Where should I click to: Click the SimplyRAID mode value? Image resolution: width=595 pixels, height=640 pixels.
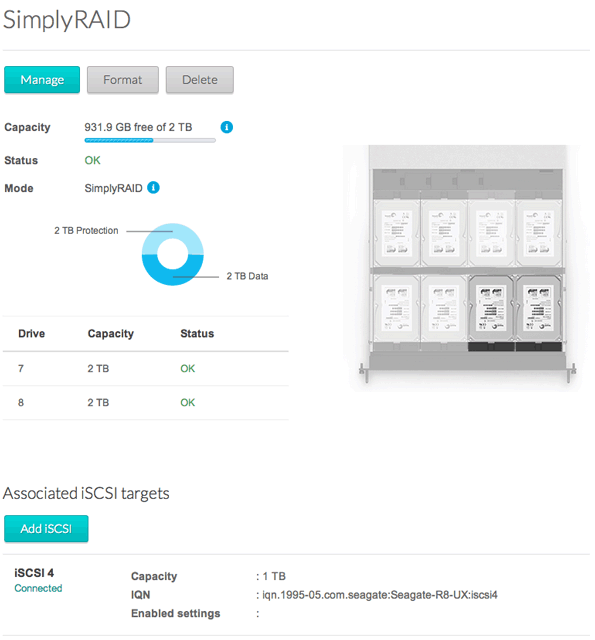(x=113, y=188)
